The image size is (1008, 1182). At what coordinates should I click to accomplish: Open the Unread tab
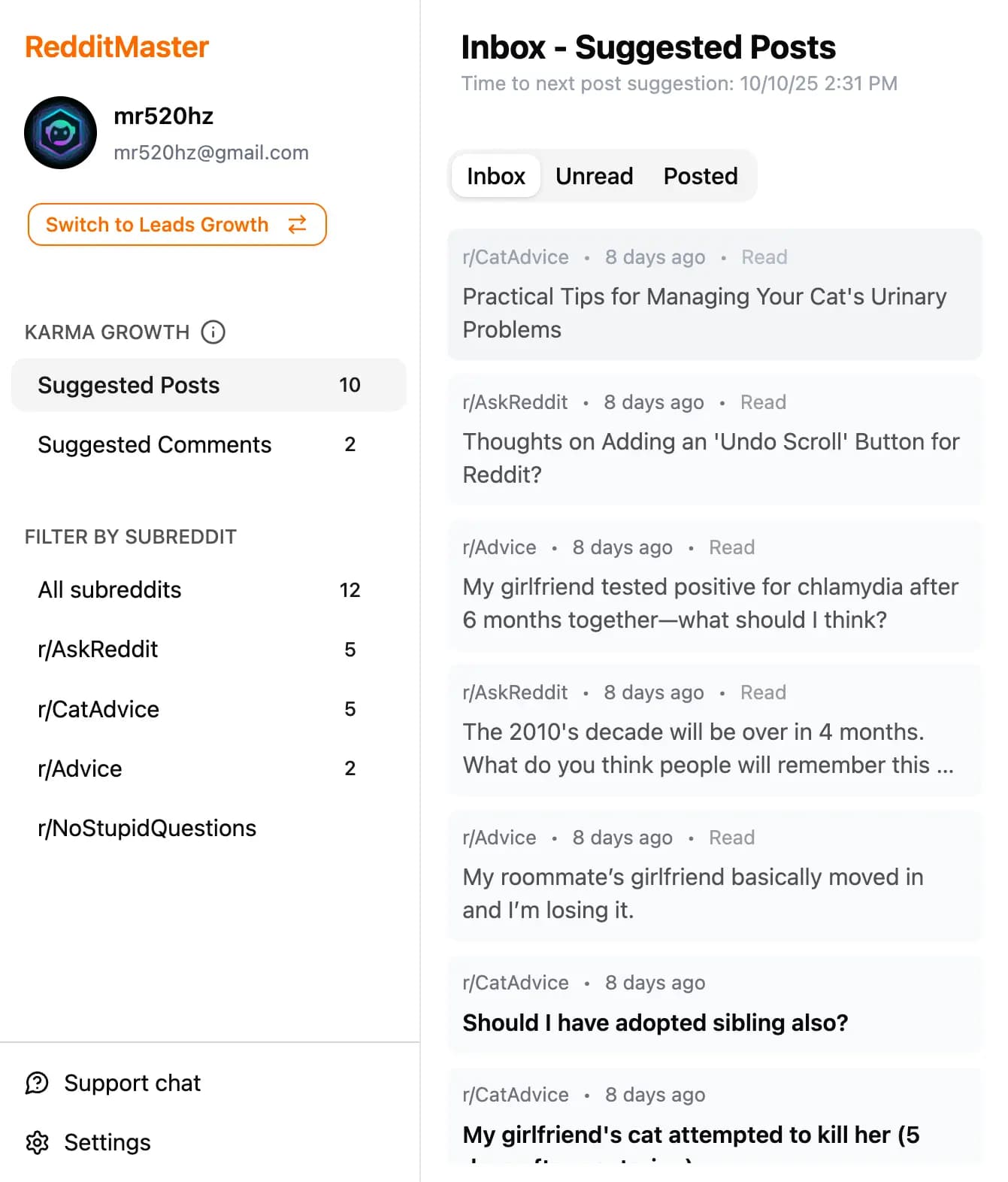point(594,176)
